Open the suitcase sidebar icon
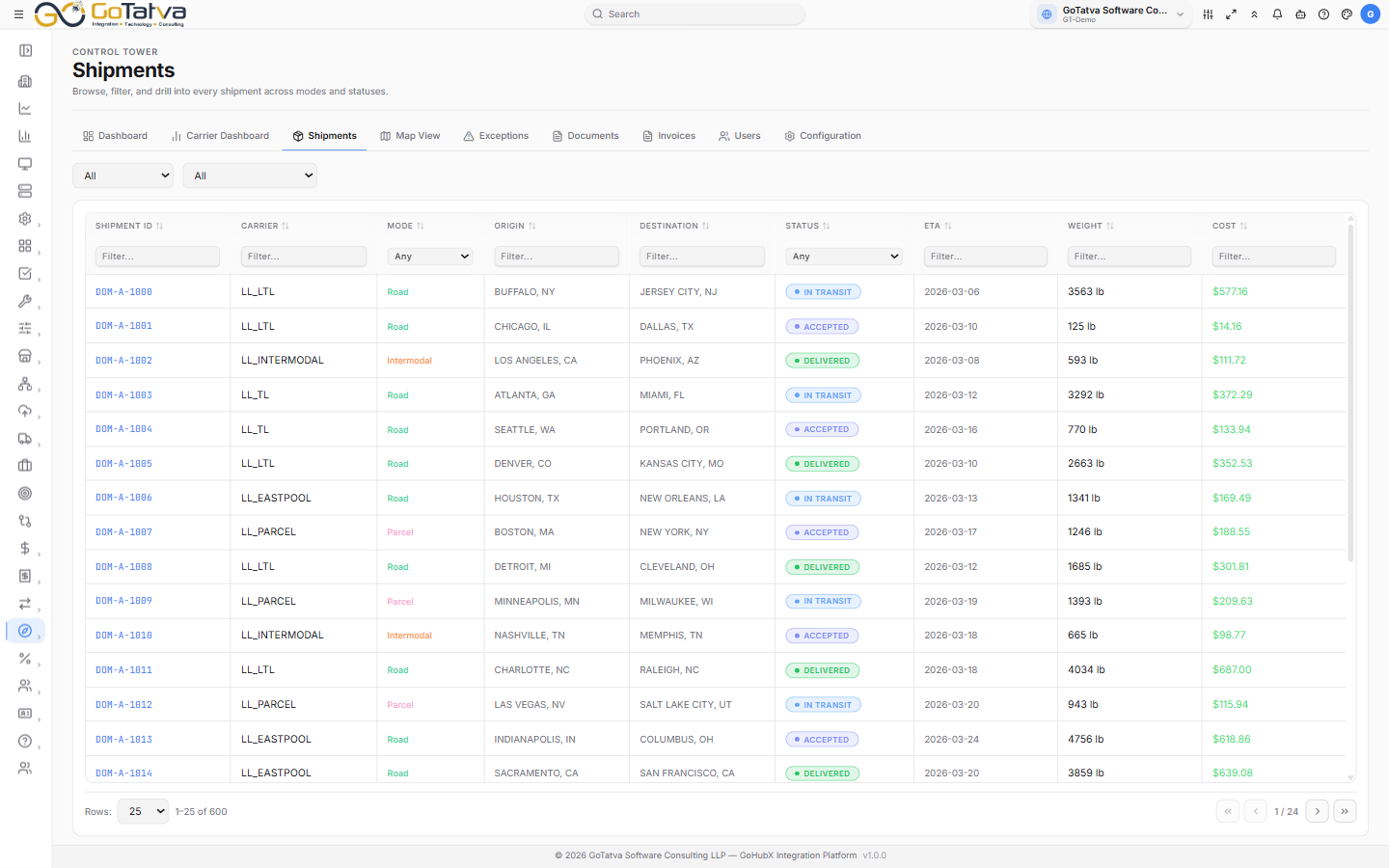This screenshot has height=868, width=1389. 25,466
